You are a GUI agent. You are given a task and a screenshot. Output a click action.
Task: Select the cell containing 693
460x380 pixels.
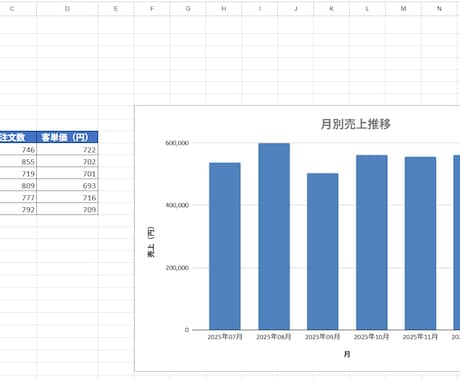tap(67, 185)
